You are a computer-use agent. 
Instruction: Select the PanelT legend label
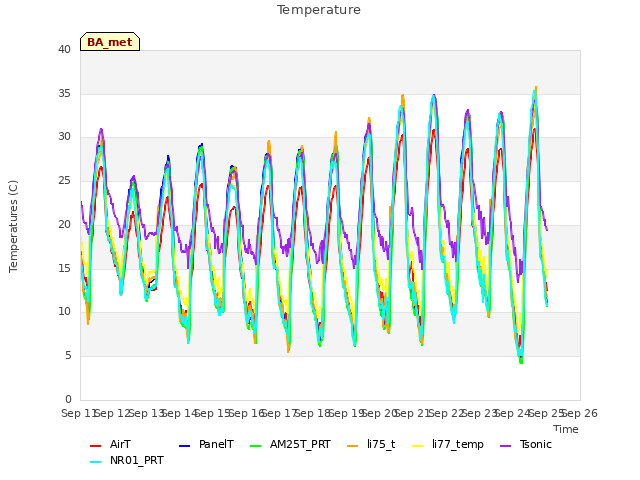pos(216,444)
